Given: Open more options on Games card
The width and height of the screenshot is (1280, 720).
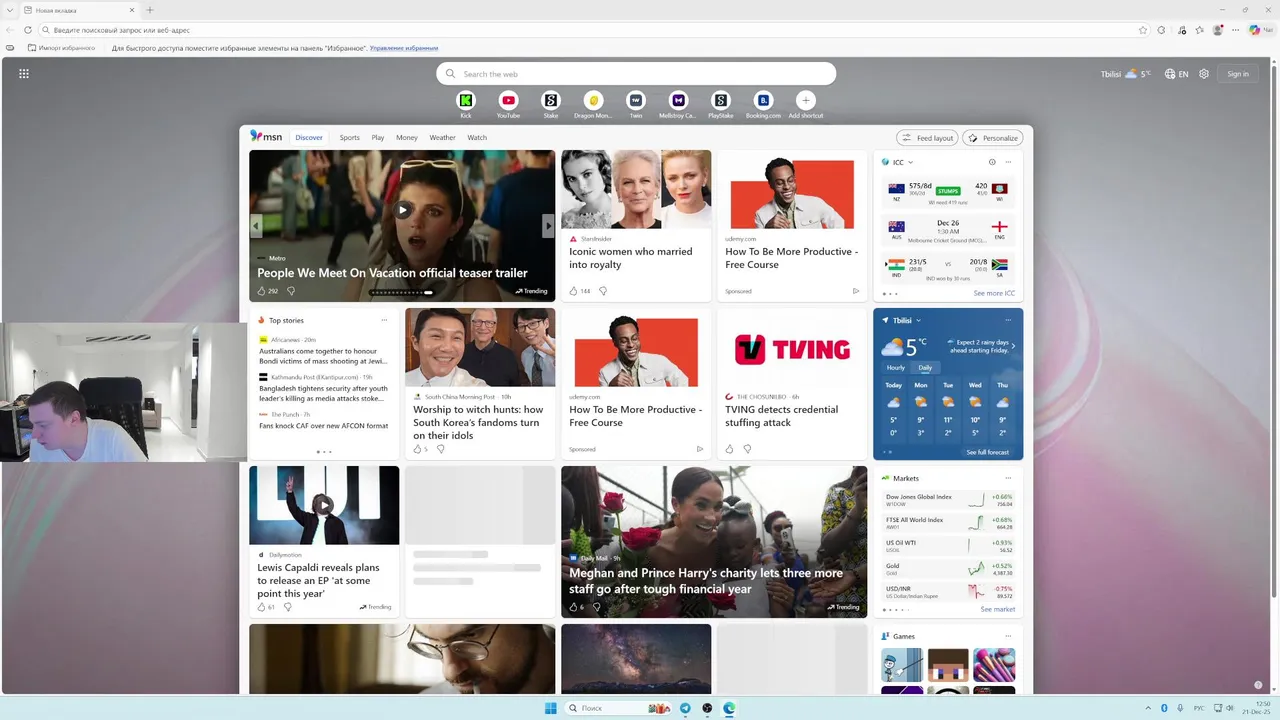Looking at the screenshot, I should click(1008, 636).
